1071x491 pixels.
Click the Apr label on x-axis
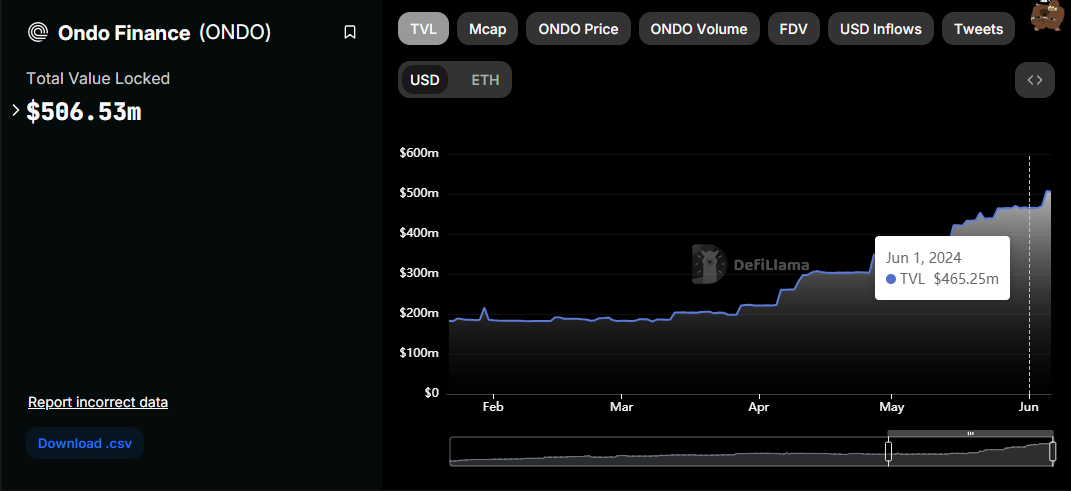[759, 407]
